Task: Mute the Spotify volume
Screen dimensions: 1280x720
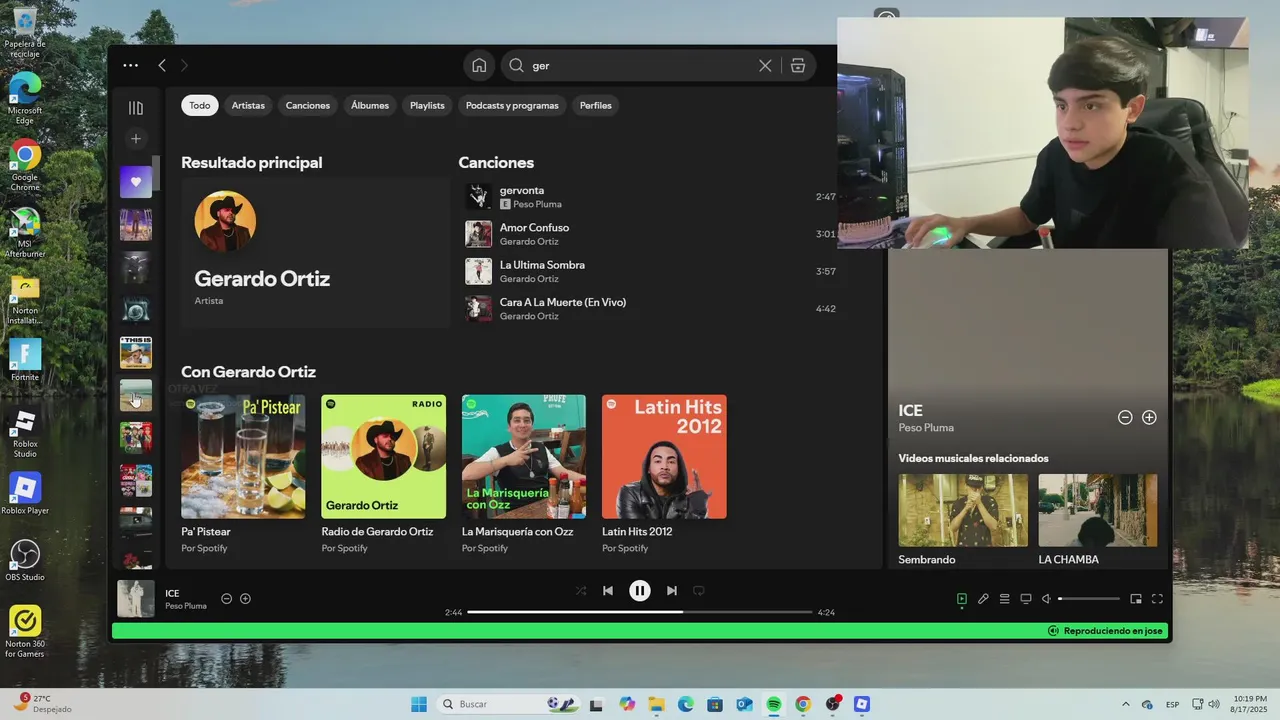Action: [1046, 599]
